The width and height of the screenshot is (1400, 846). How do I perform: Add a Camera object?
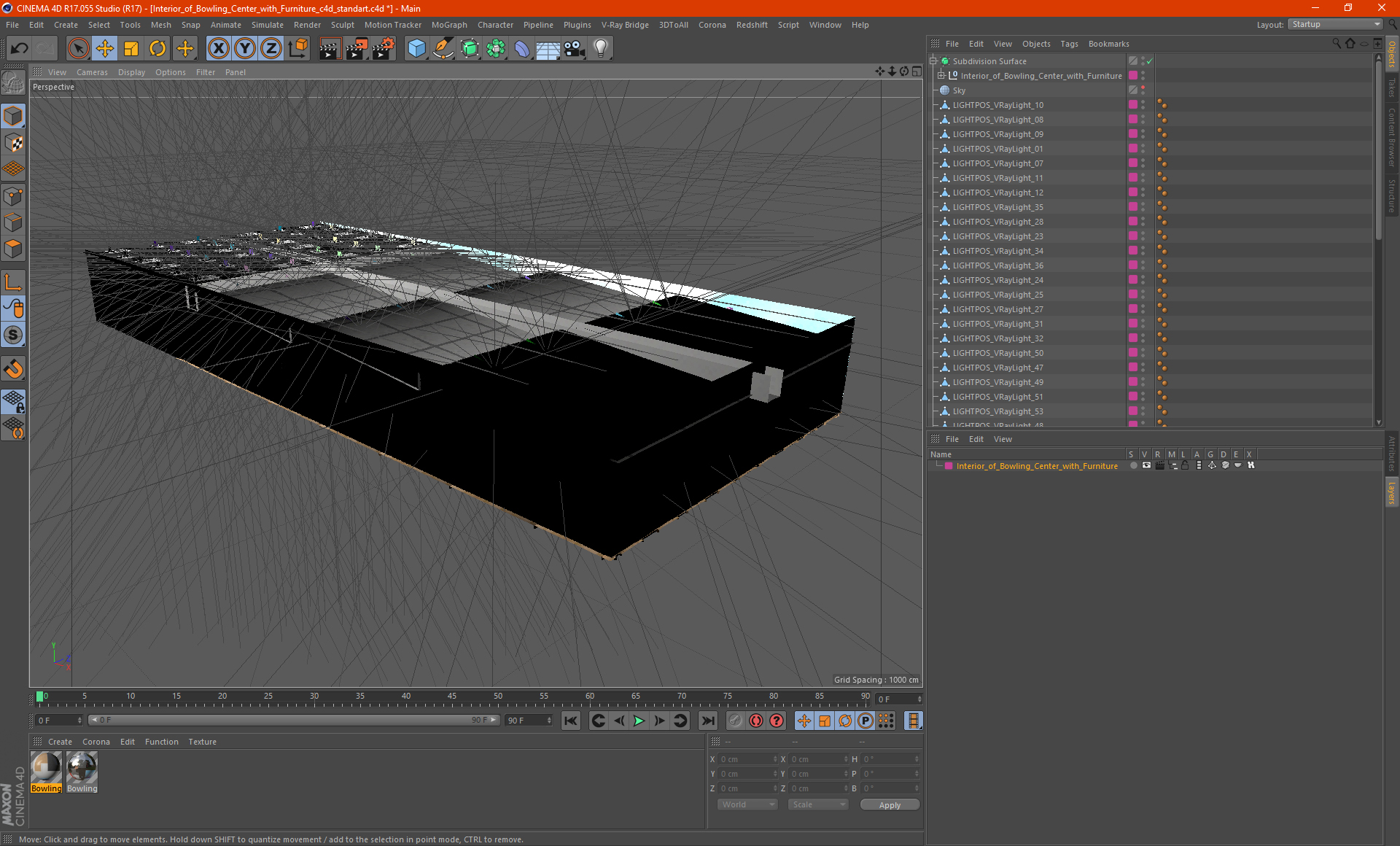[575, 49]
